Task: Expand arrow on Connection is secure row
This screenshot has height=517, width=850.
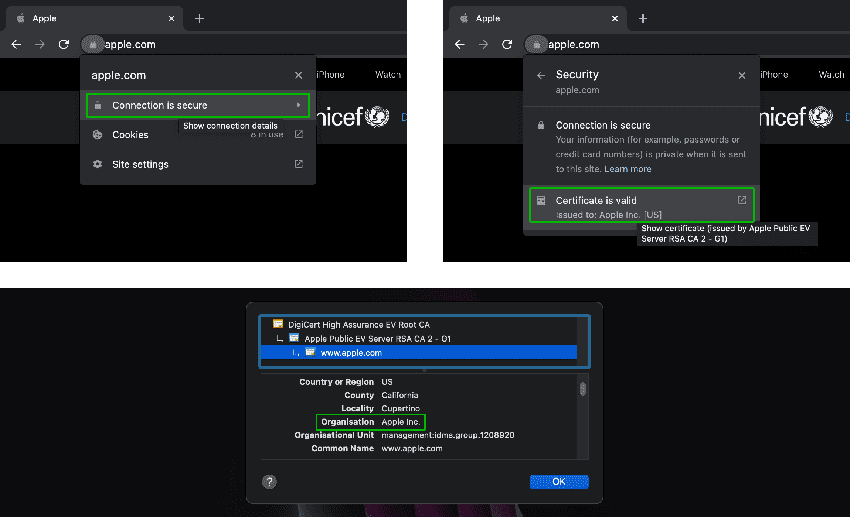Action: pyautogui.click(x=298, y=105)
